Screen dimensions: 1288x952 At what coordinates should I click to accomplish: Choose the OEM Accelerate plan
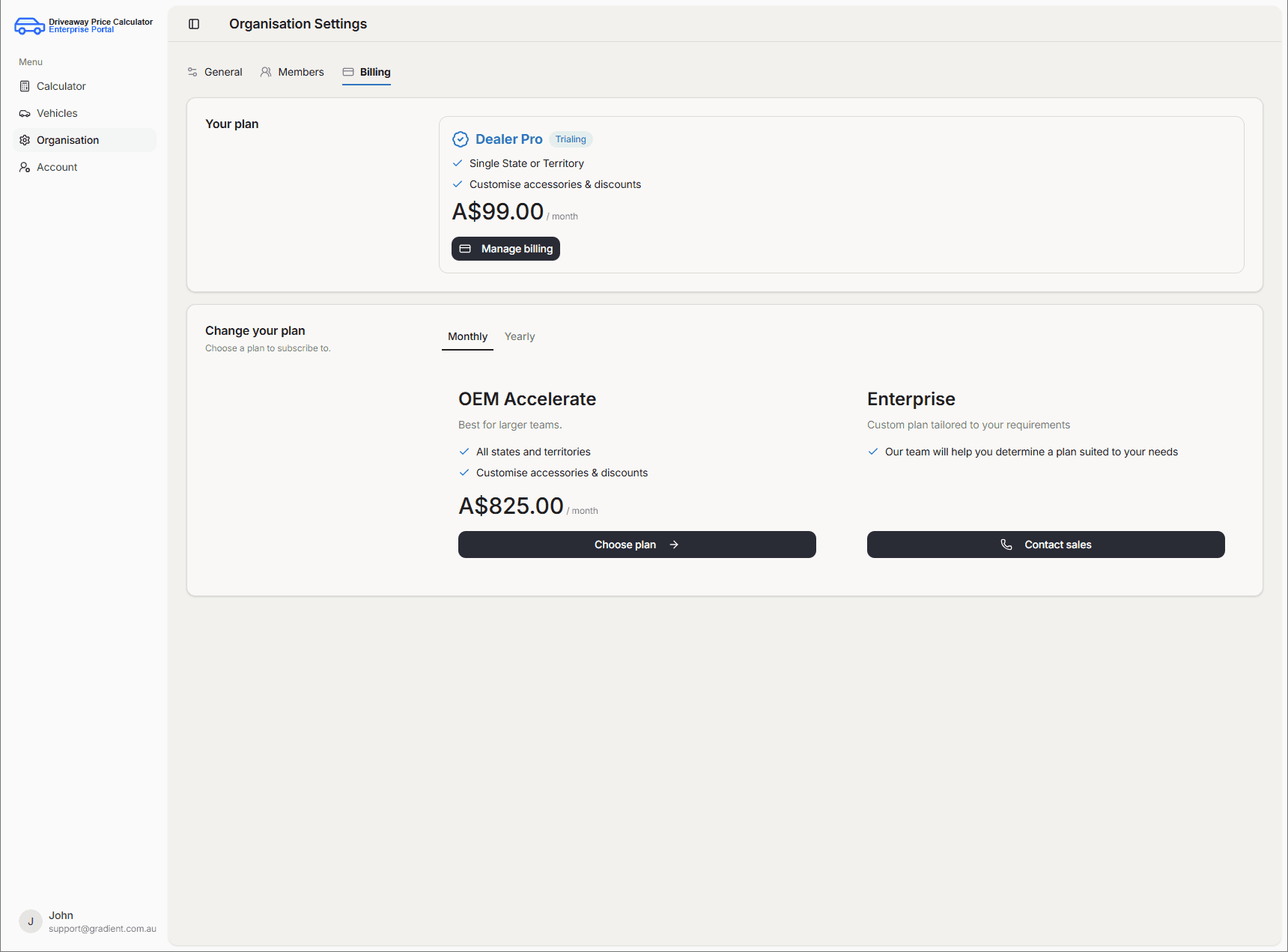pyautogui.click(x=637, y=545)
